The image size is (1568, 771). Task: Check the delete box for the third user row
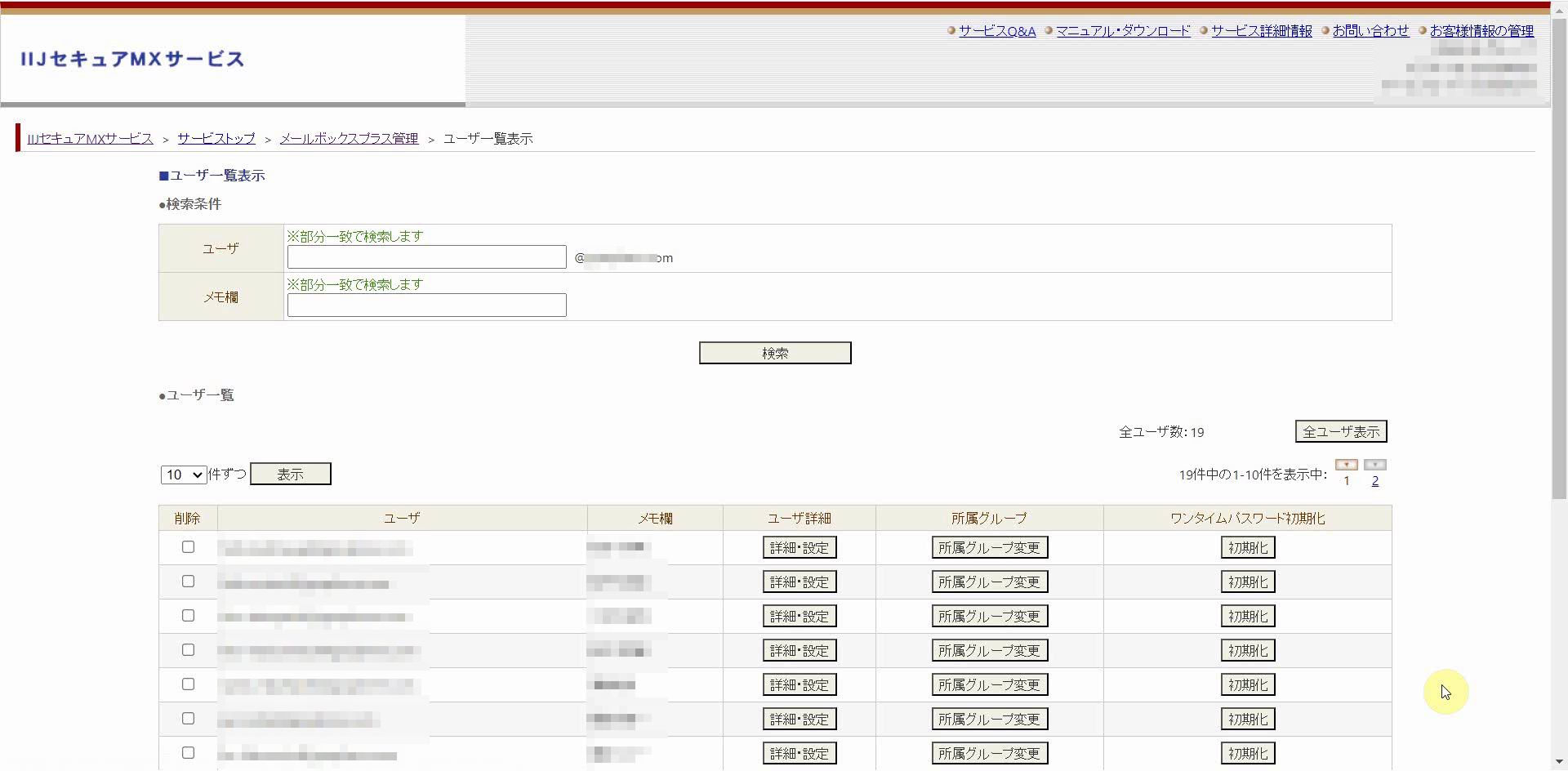[x=188, y=616]
